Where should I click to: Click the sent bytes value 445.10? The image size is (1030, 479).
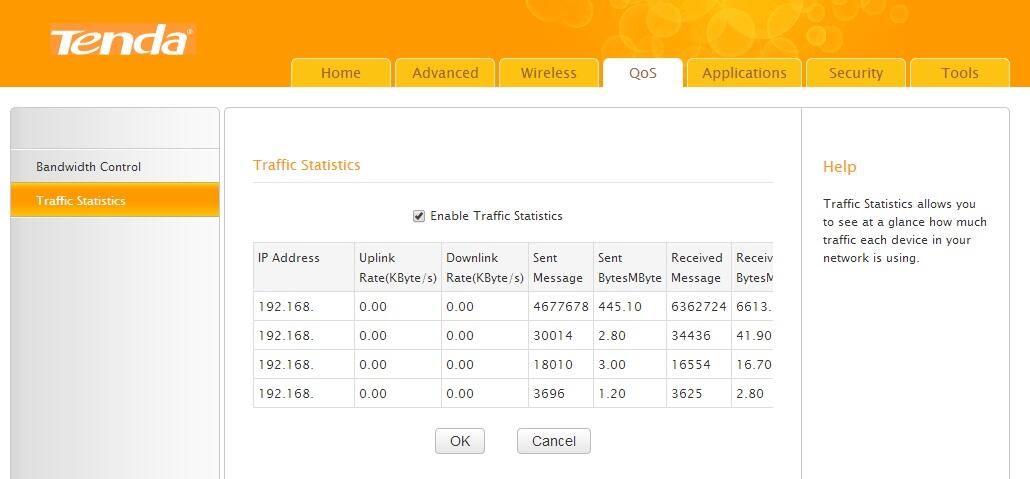click(619, 307)
